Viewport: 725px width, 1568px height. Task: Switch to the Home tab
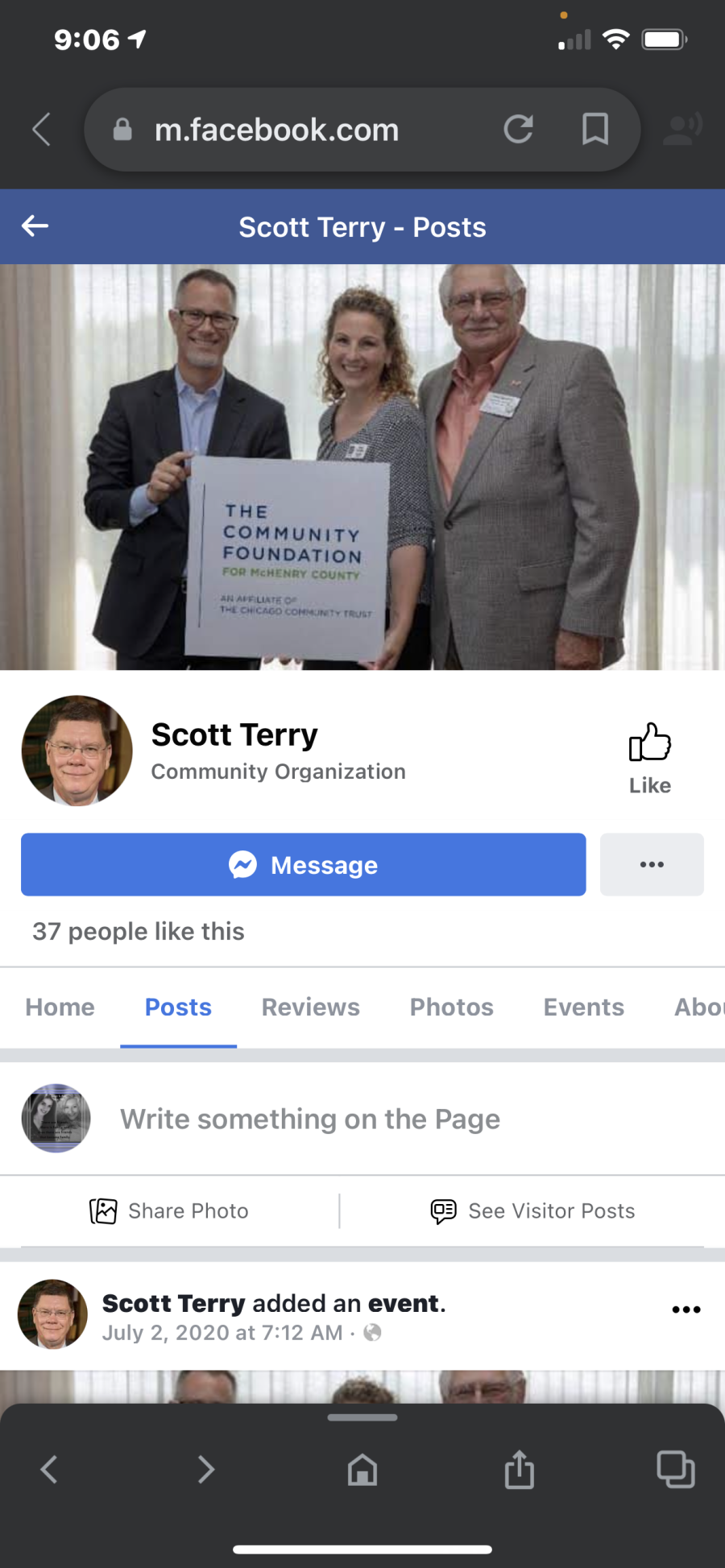(60, 1007)
